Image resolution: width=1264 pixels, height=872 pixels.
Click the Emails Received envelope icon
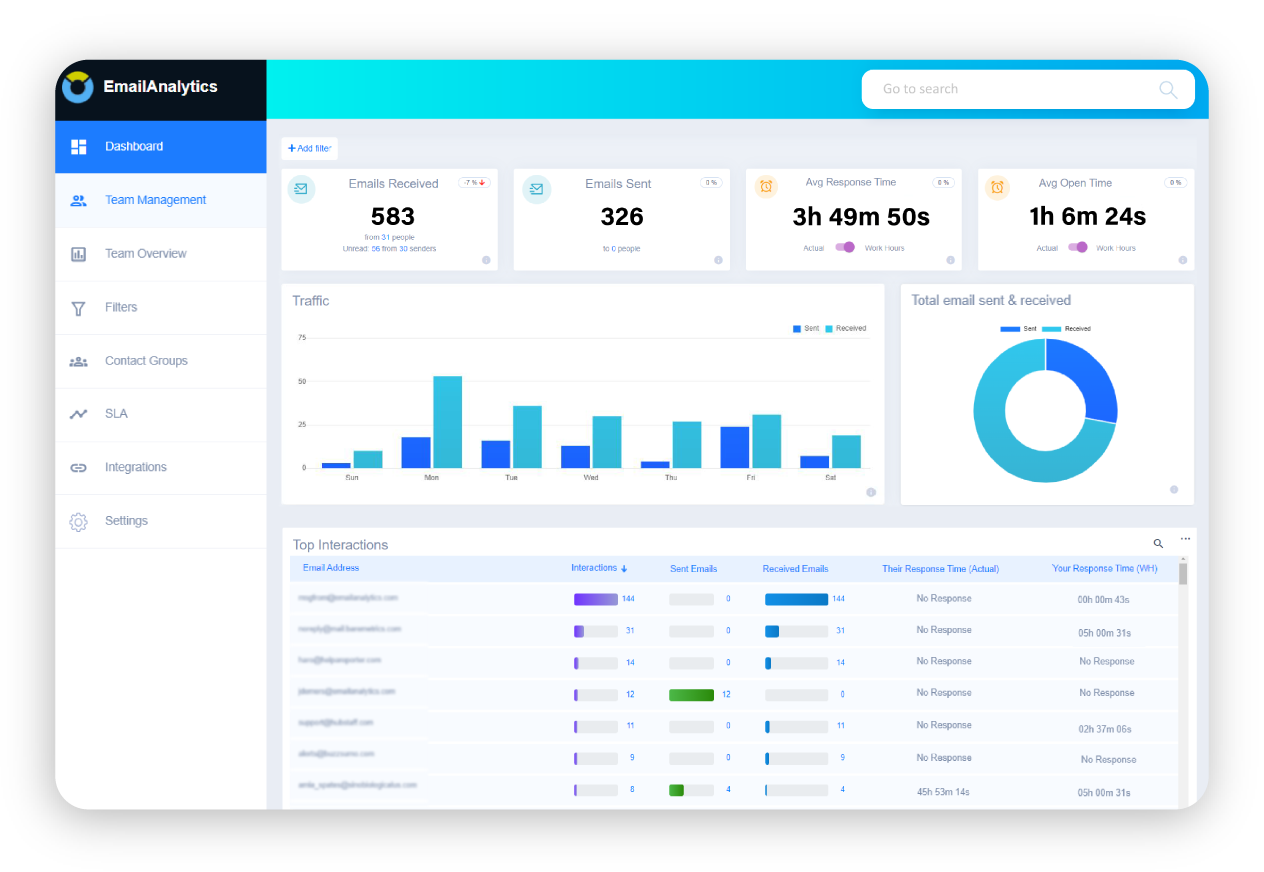click(301, 188)
